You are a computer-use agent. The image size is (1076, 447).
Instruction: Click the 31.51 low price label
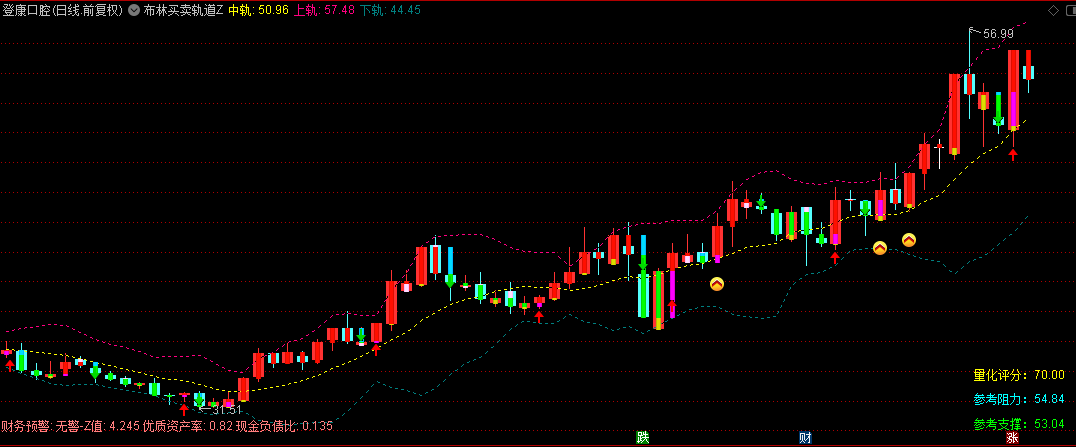click(x=226, y=410)
